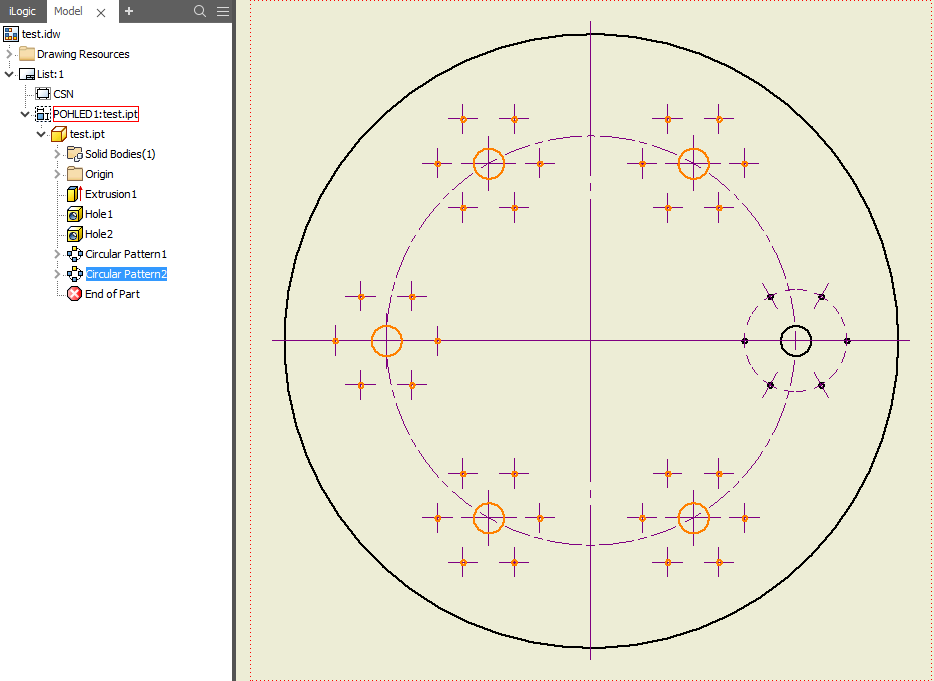Screen dimensions: 934x681
Task: Expand the Solid Bodies(1) folder
Action: 57,154
